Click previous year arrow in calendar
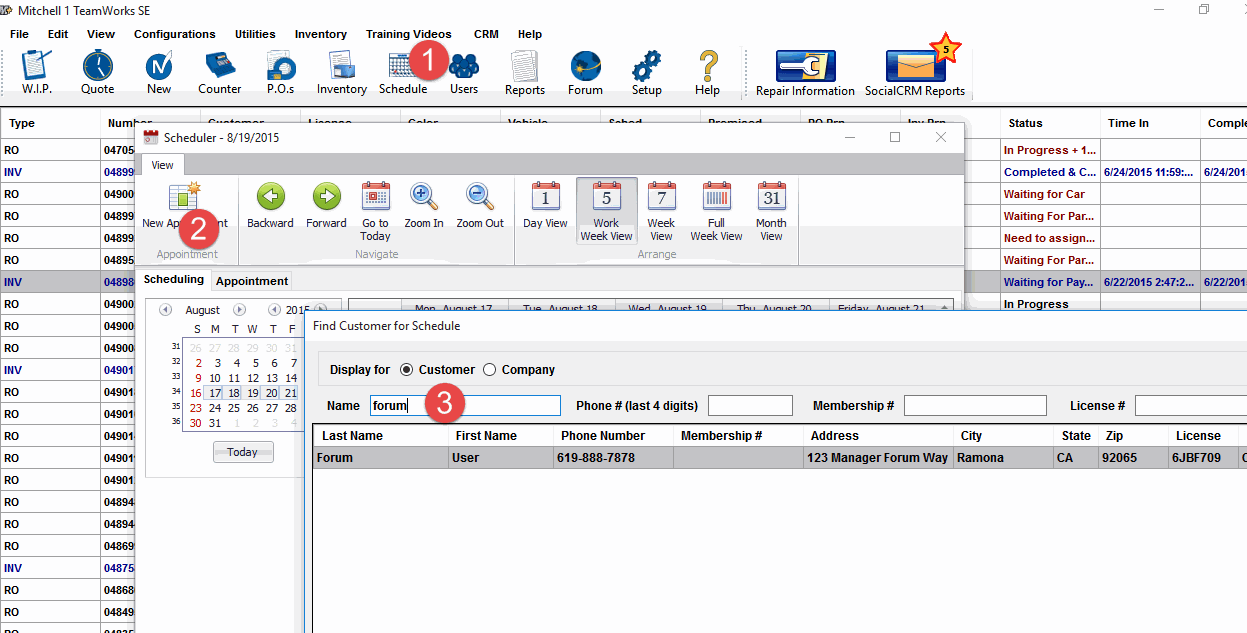 tap(274, 310)
